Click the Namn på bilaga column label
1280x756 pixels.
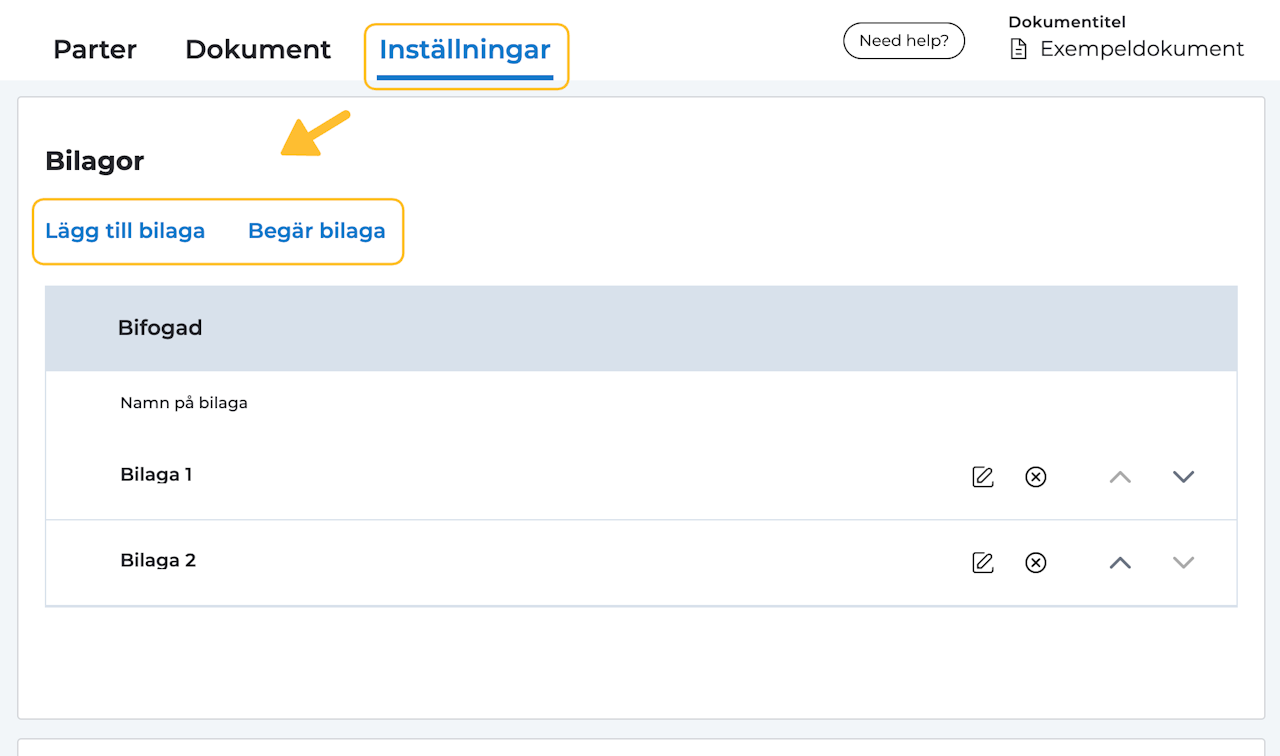pyautogui.click(x=184, y=403)
